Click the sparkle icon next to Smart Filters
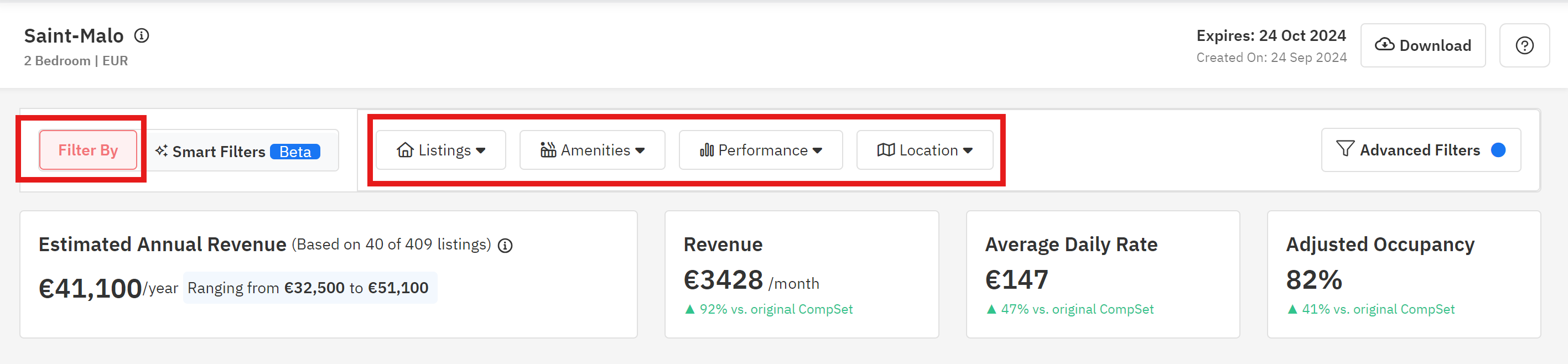This screenshot has height=364, width=1568. [162, 151]
